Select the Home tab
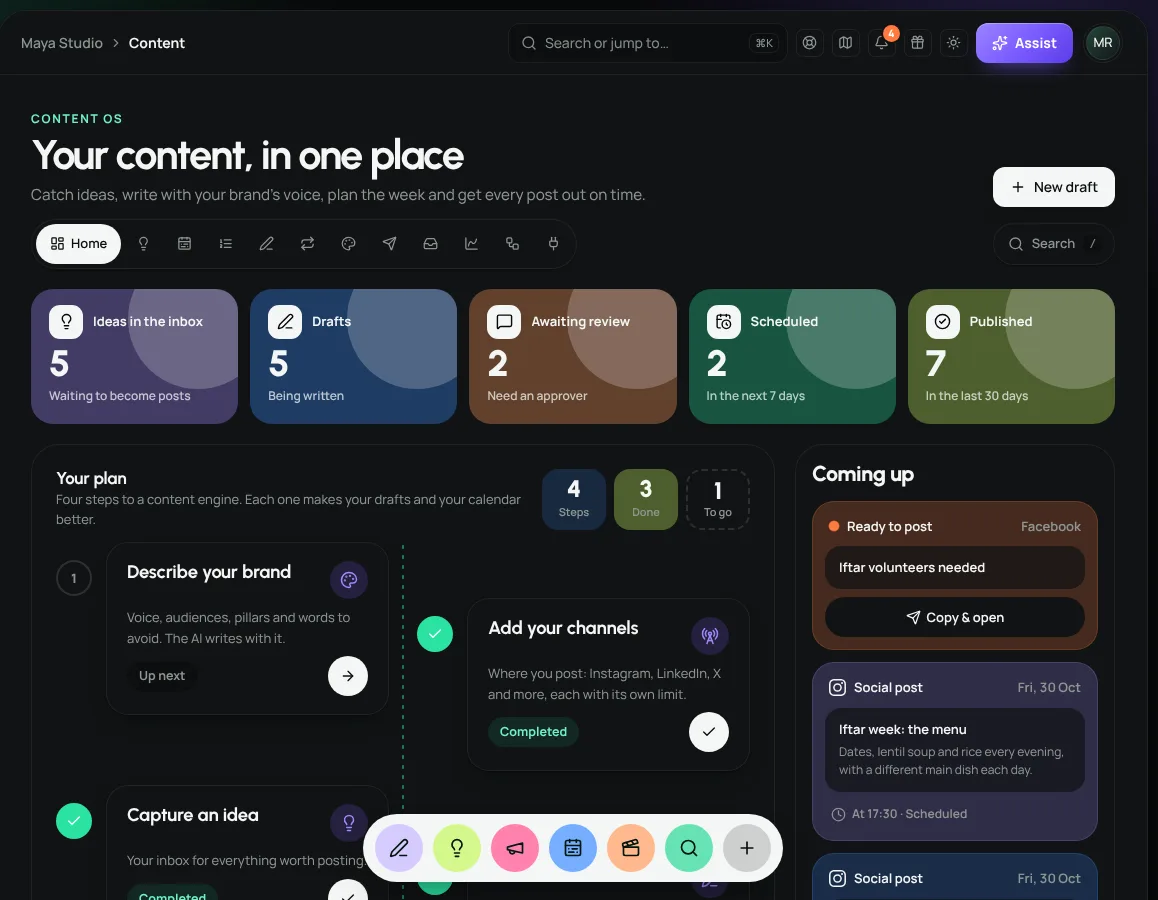This screenshot has width=1158, height=900. click(x=78, y=244)
